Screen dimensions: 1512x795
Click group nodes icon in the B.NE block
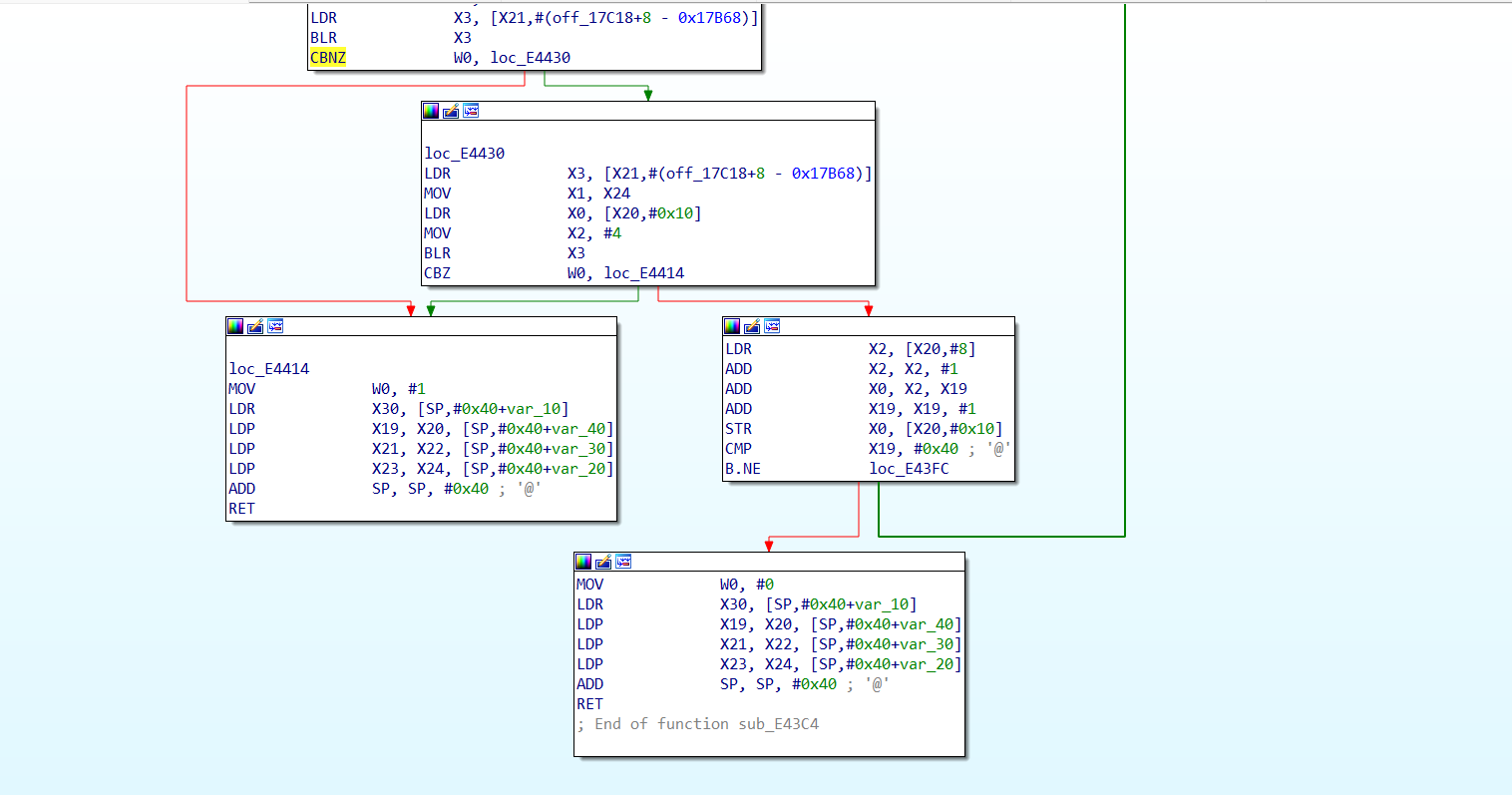tap(772, 326)
